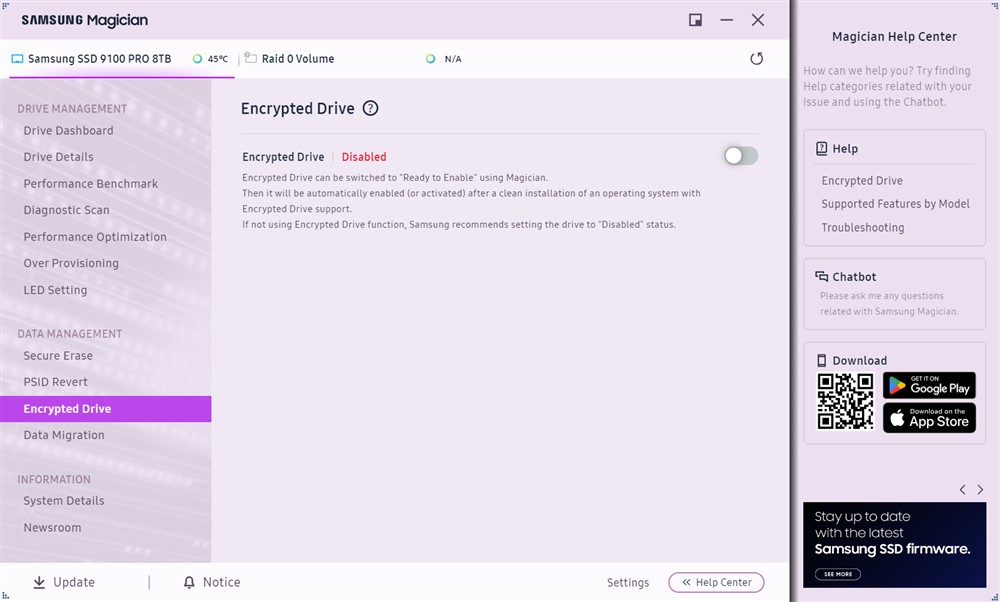Go to next banner with right chevron
The width and height of the screenshot is (1000, 602).
click(980, 490)
